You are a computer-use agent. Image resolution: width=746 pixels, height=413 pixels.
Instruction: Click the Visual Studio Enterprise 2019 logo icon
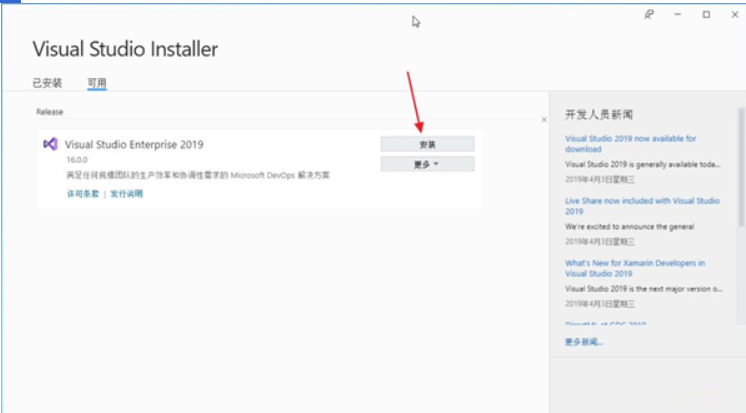tap(50, 144)
